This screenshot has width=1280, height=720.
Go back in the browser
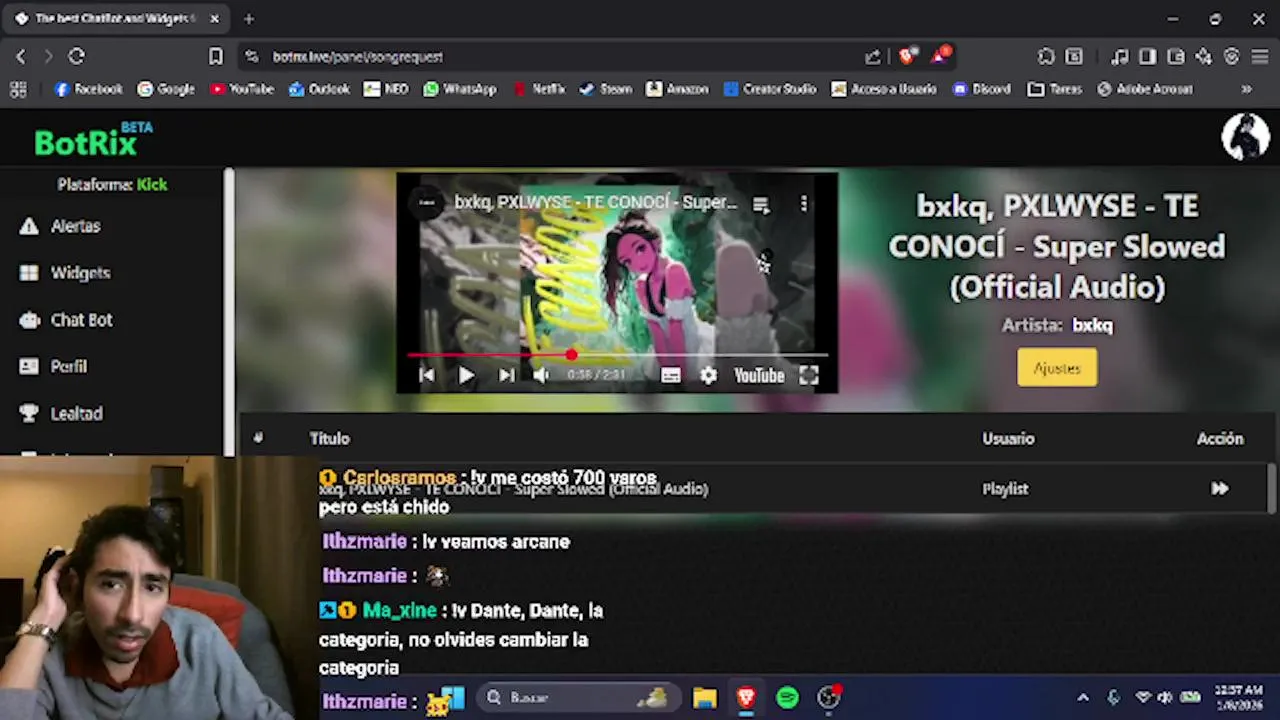click(x=21, y=57)
